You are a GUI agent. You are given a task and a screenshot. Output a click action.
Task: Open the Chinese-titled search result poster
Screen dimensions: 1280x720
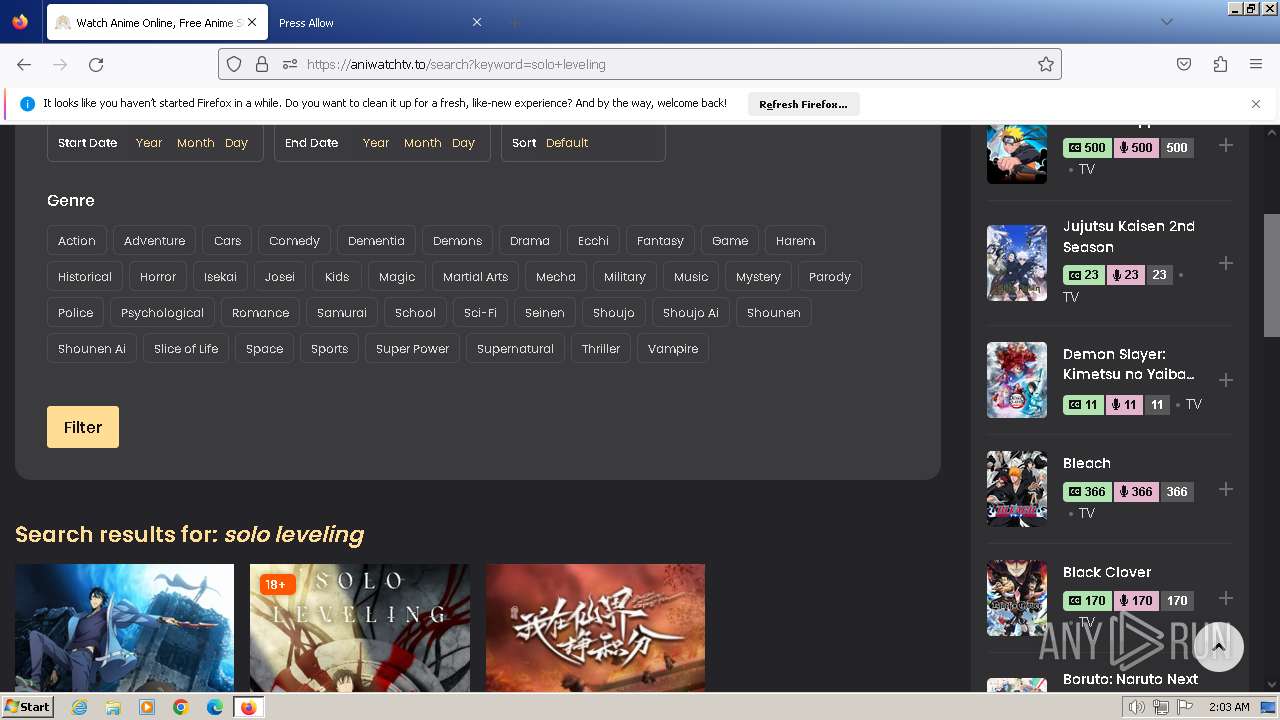(596, 628)
